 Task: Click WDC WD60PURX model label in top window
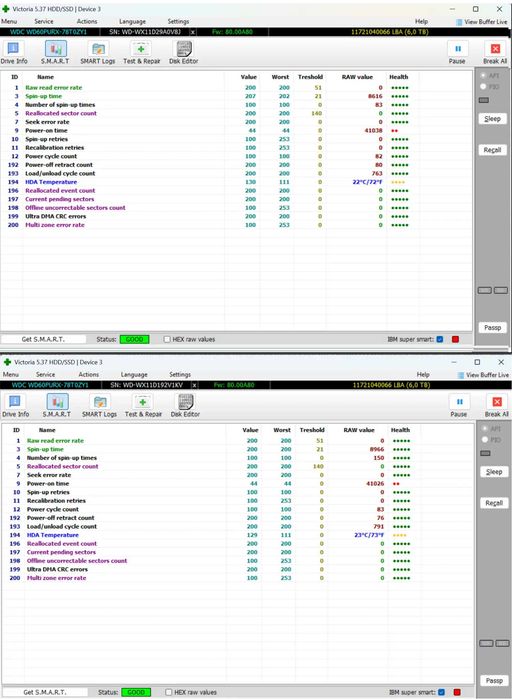pyautogui.click(x=49, y=32)
